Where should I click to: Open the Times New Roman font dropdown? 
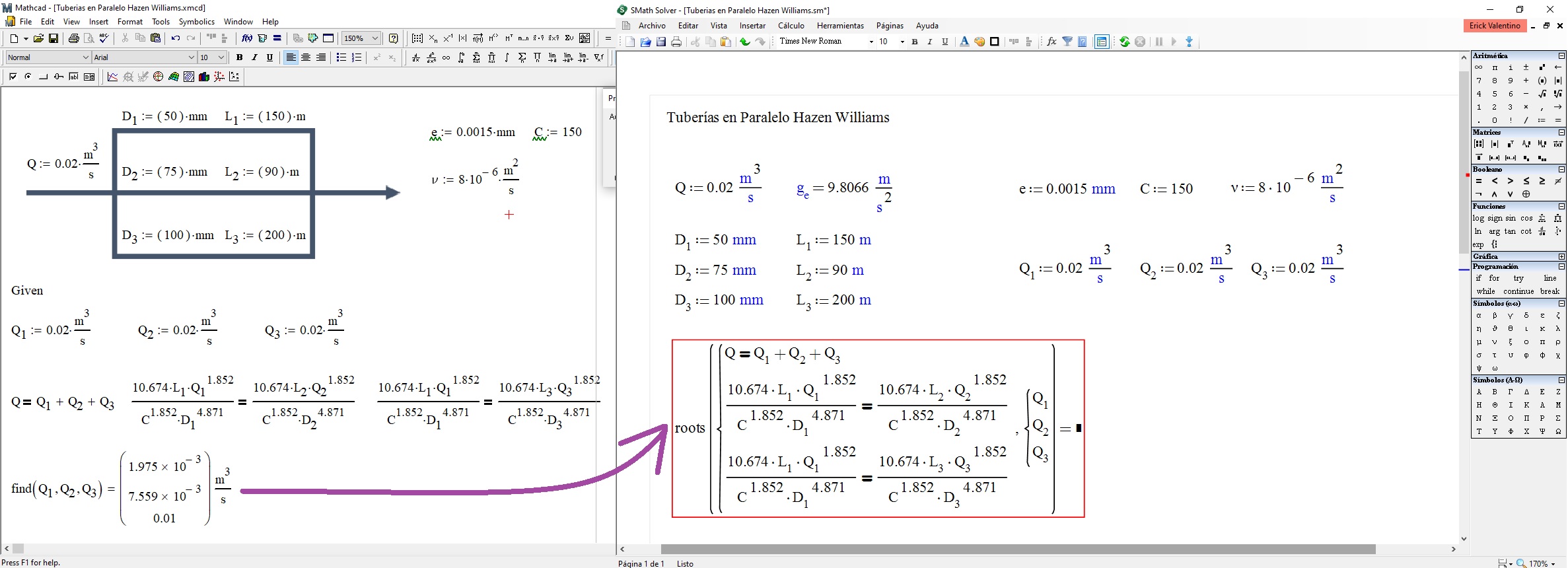(x=871, y=42)
